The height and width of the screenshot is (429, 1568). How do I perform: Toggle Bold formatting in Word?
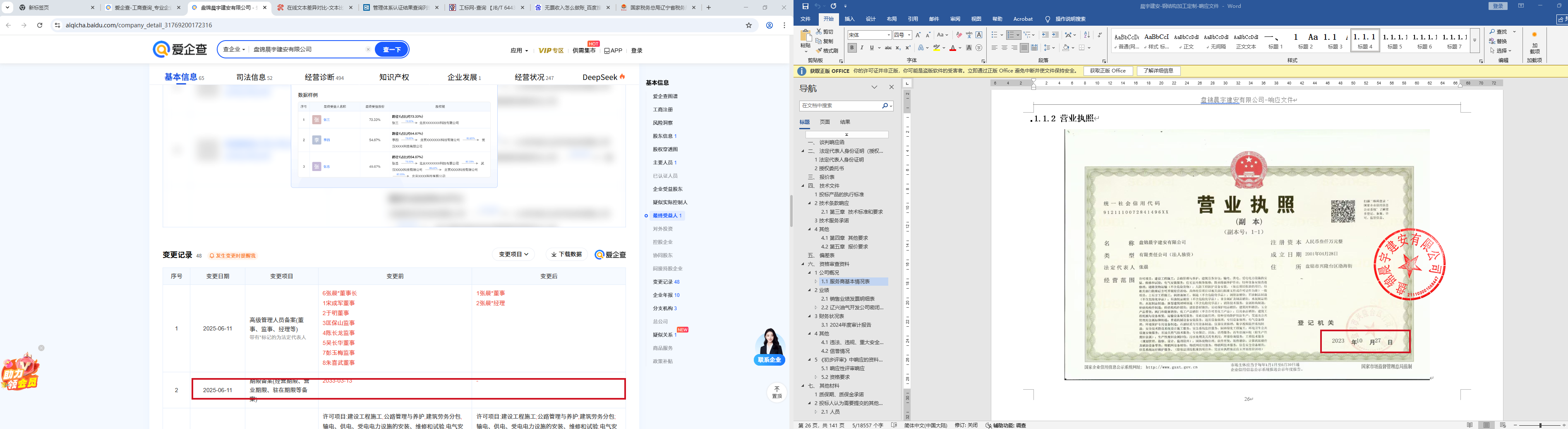click(x=851, y=48)
